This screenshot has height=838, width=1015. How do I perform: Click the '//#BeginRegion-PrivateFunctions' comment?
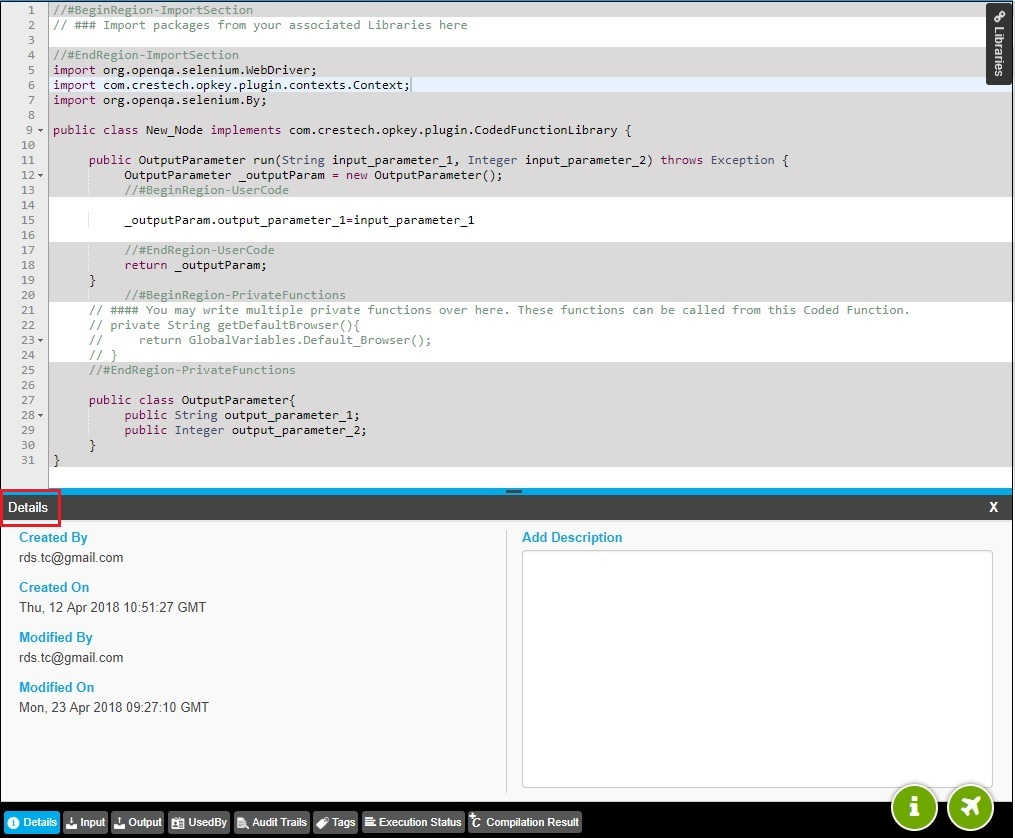point(235,295)
